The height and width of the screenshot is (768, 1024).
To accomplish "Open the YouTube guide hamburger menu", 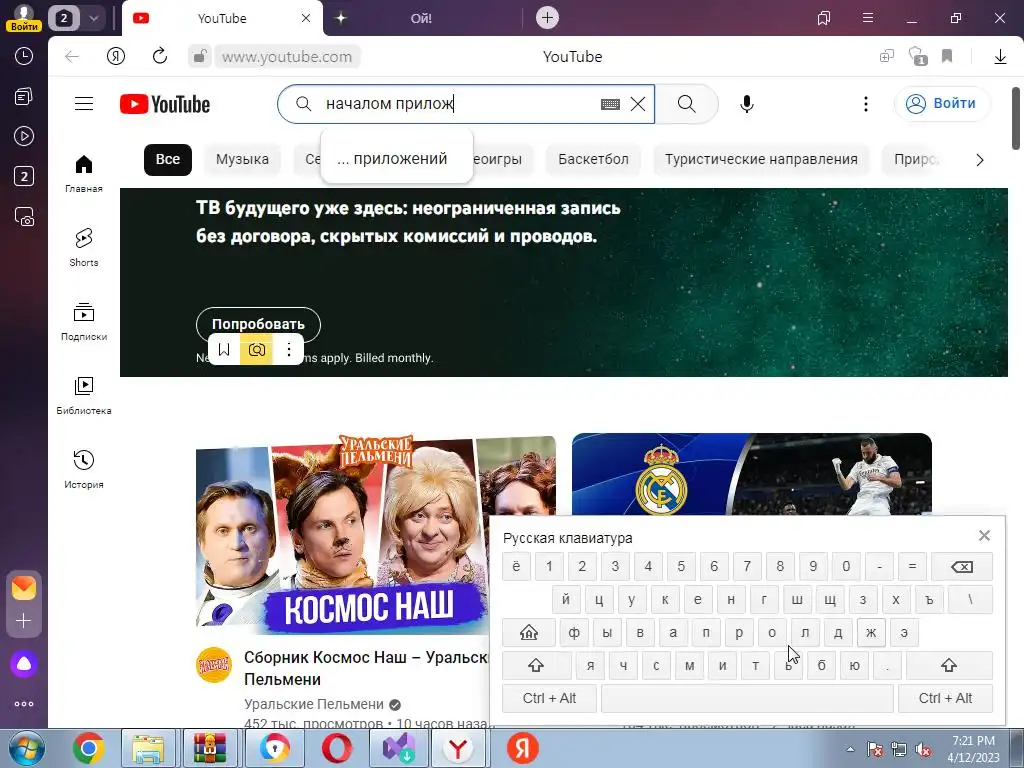I will pyautogui.click(x=84, y=104).
